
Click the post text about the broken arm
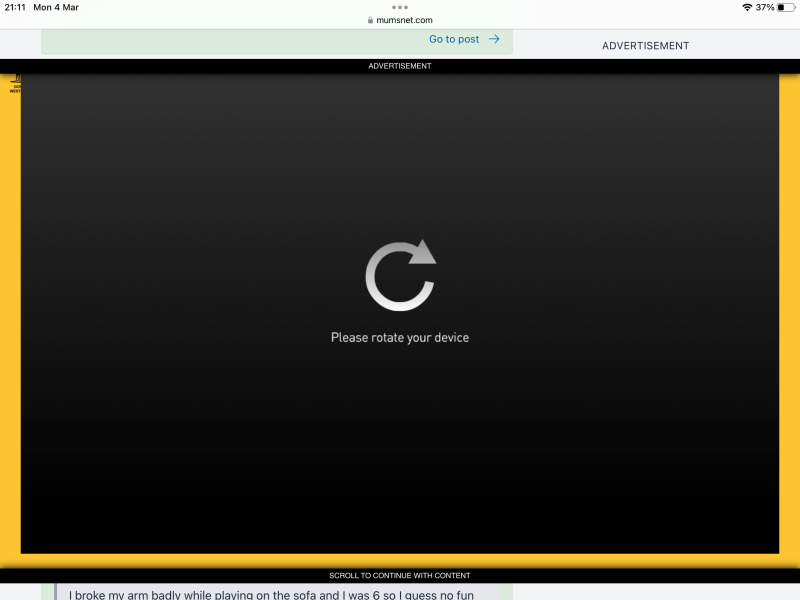pyautogui.click(x=270, y=593)
